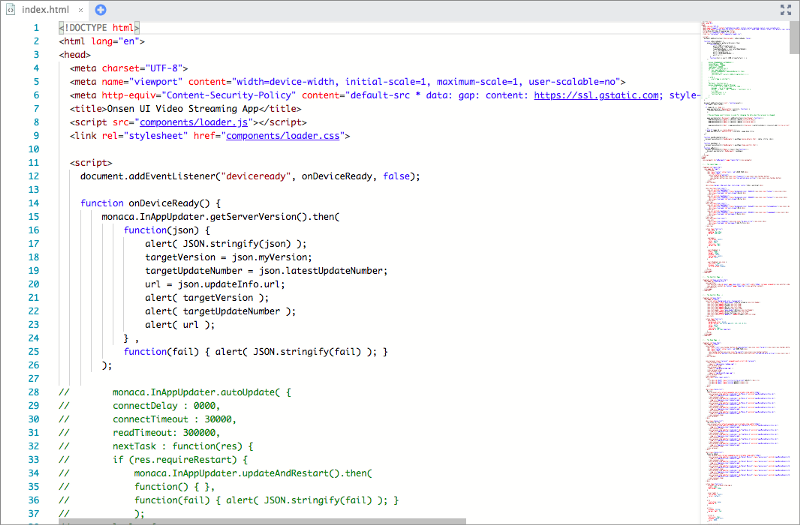Click commented monaca.InAppUpdater.autoUpdate( line
The width and height of the screenshot is (800, 525).
(202, 392)
